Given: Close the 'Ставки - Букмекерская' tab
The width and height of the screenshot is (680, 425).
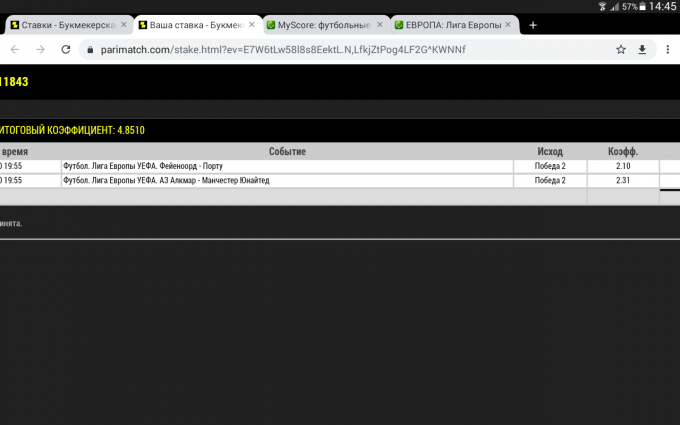Looking at the screenshot, I should 124,25.
